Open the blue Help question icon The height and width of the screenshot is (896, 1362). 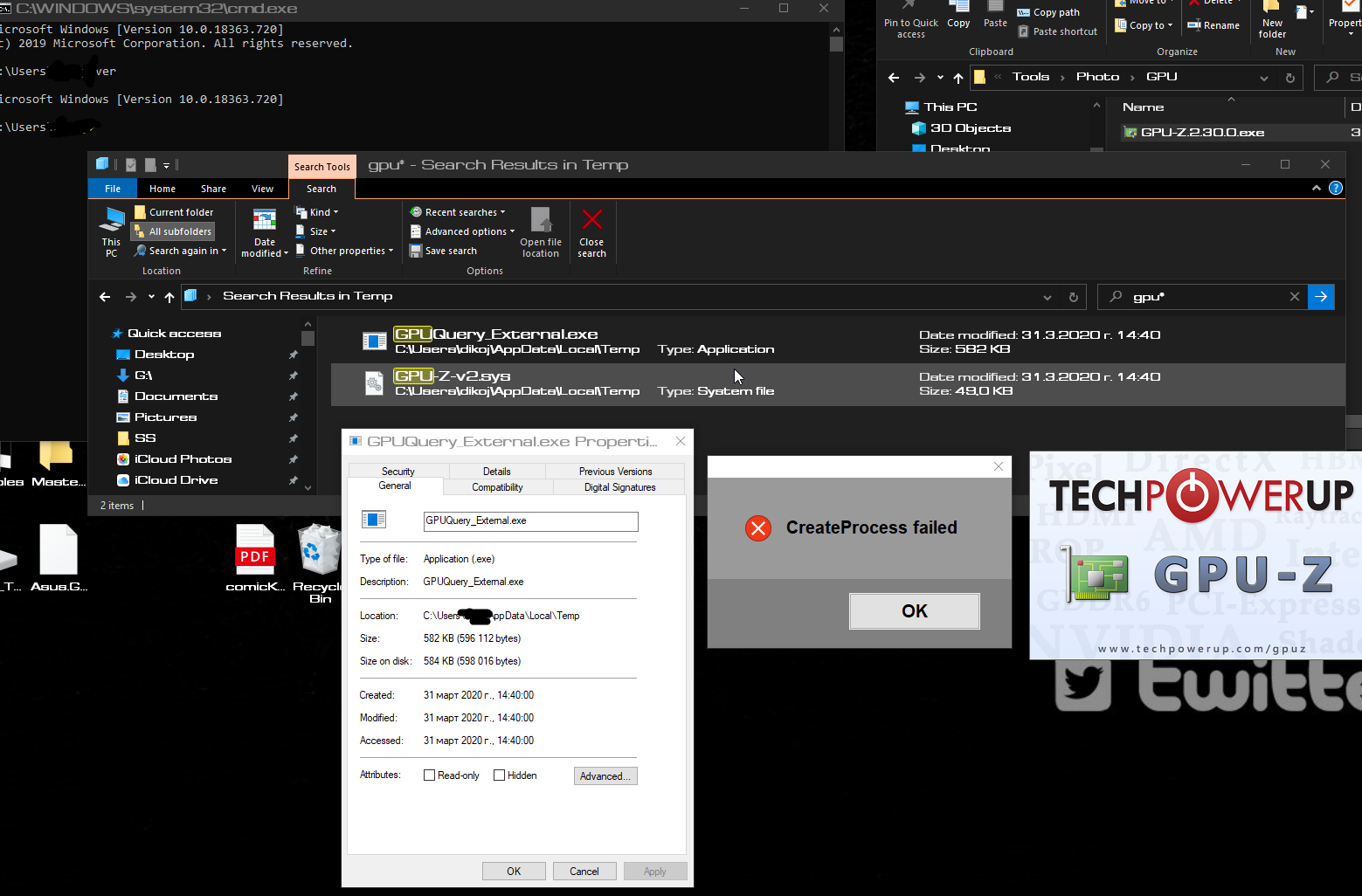click(x=1336, y=188)
